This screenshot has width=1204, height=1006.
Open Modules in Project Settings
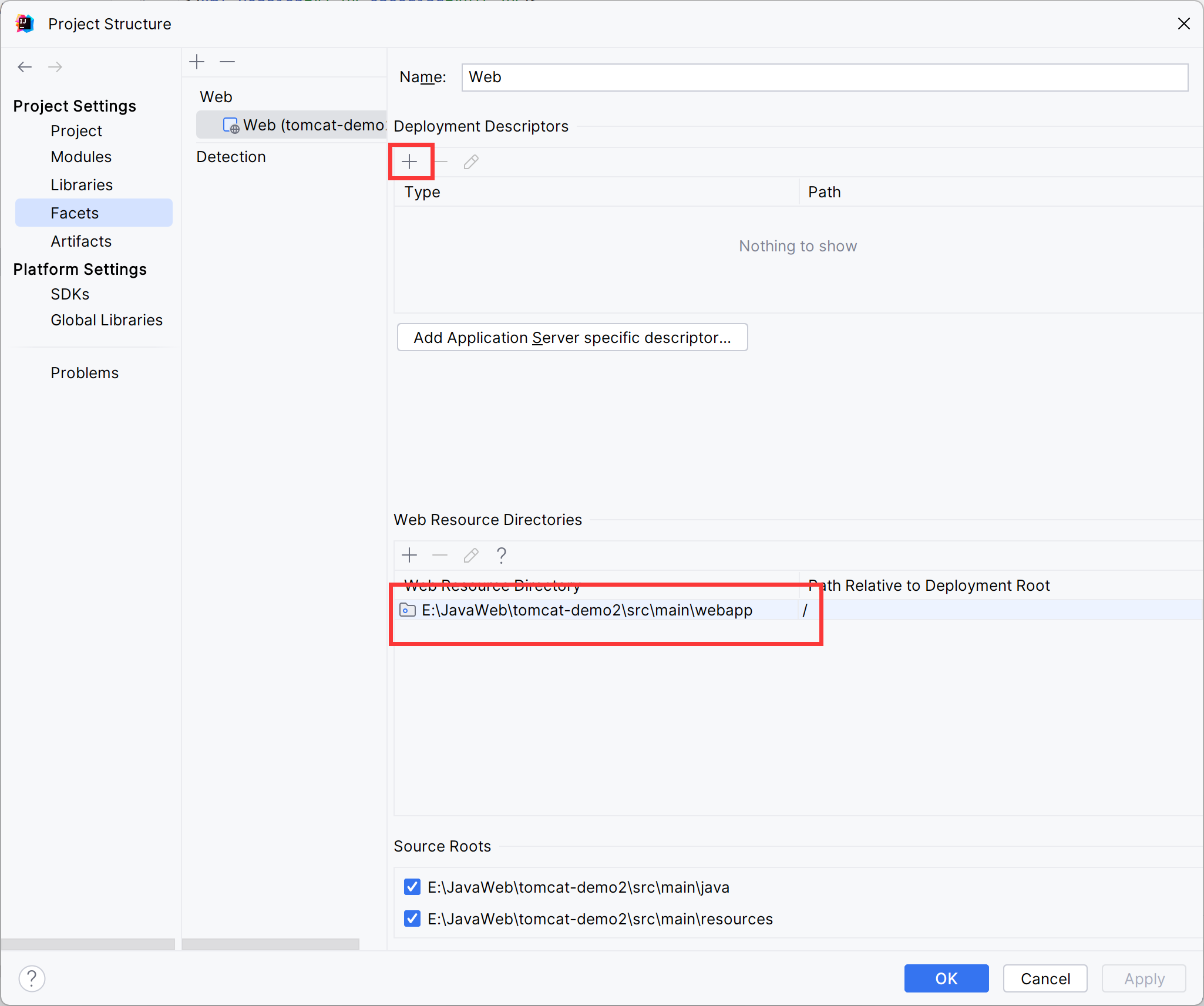(81, 157)
